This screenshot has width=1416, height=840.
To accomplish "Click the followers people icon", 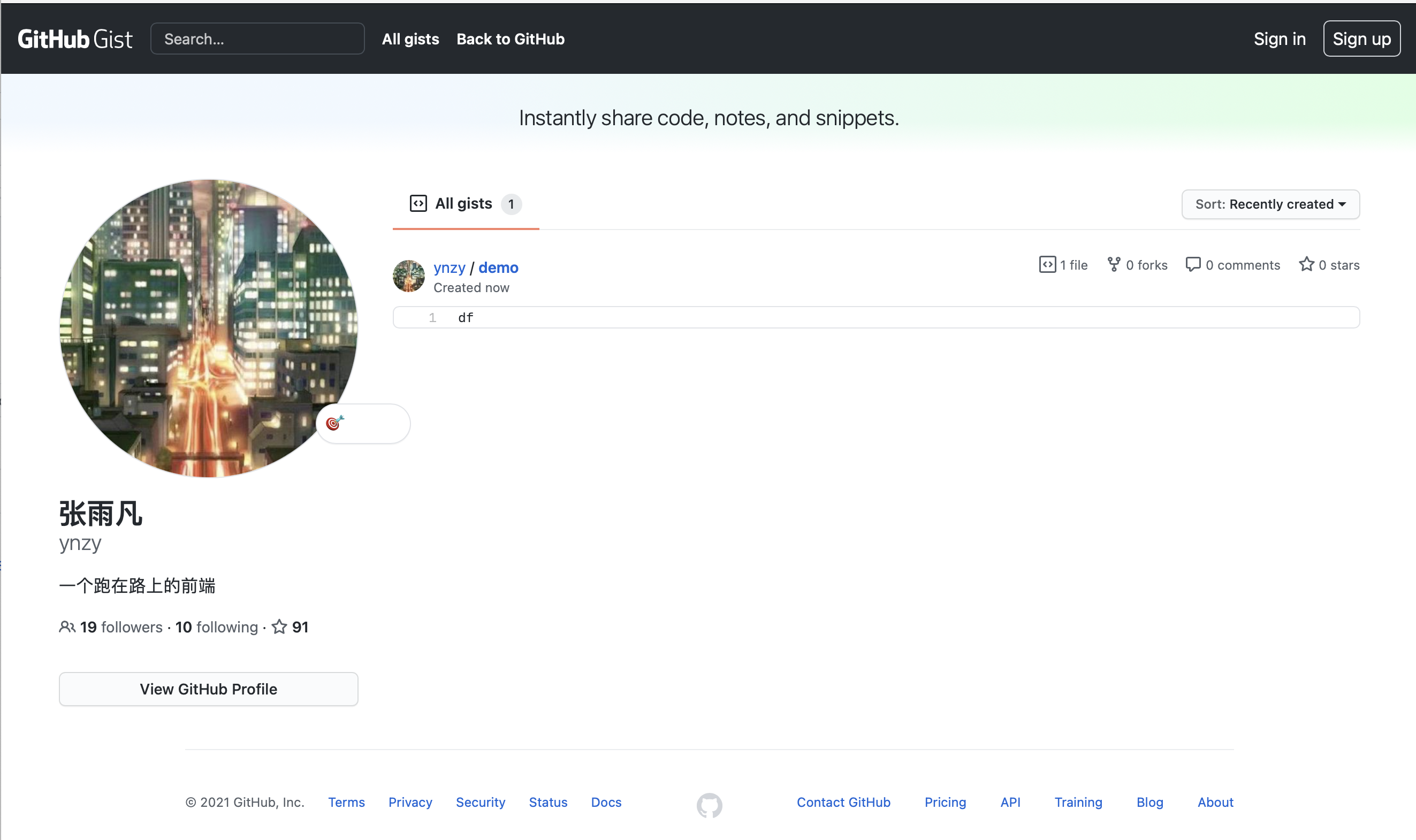I will pyautogui.click(x=67, y=627).
